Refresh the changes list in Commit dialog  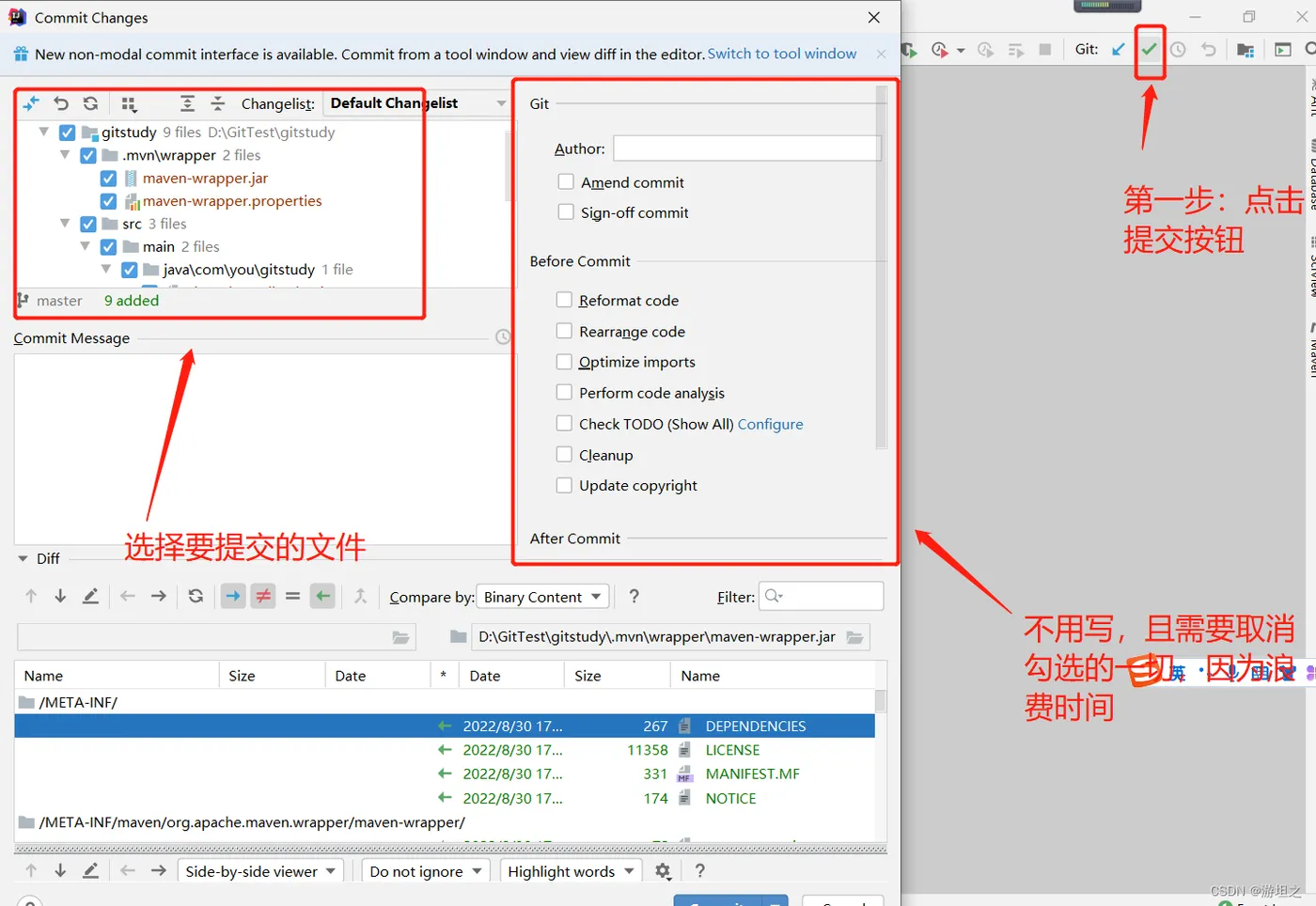[90, 103]
